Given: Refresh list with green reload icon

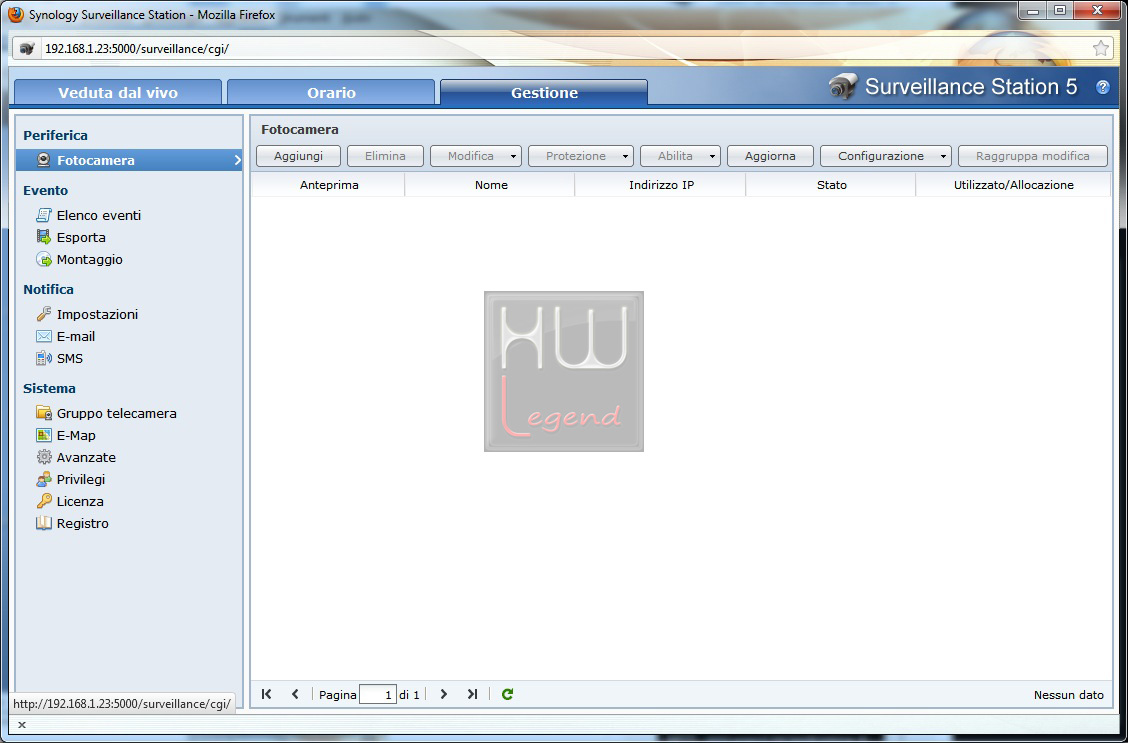Looking at the screenshot, I should 507,694.
